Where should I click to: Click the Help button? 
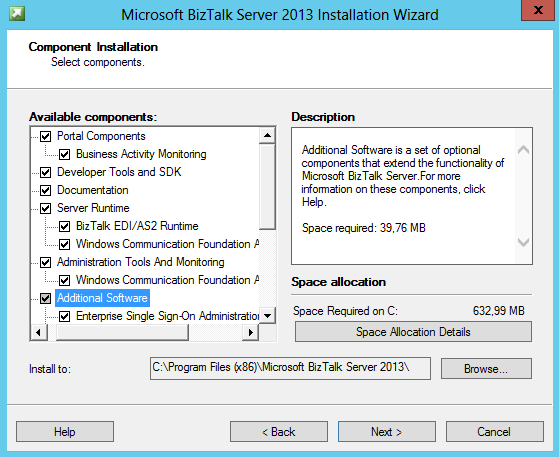[65, 432]
